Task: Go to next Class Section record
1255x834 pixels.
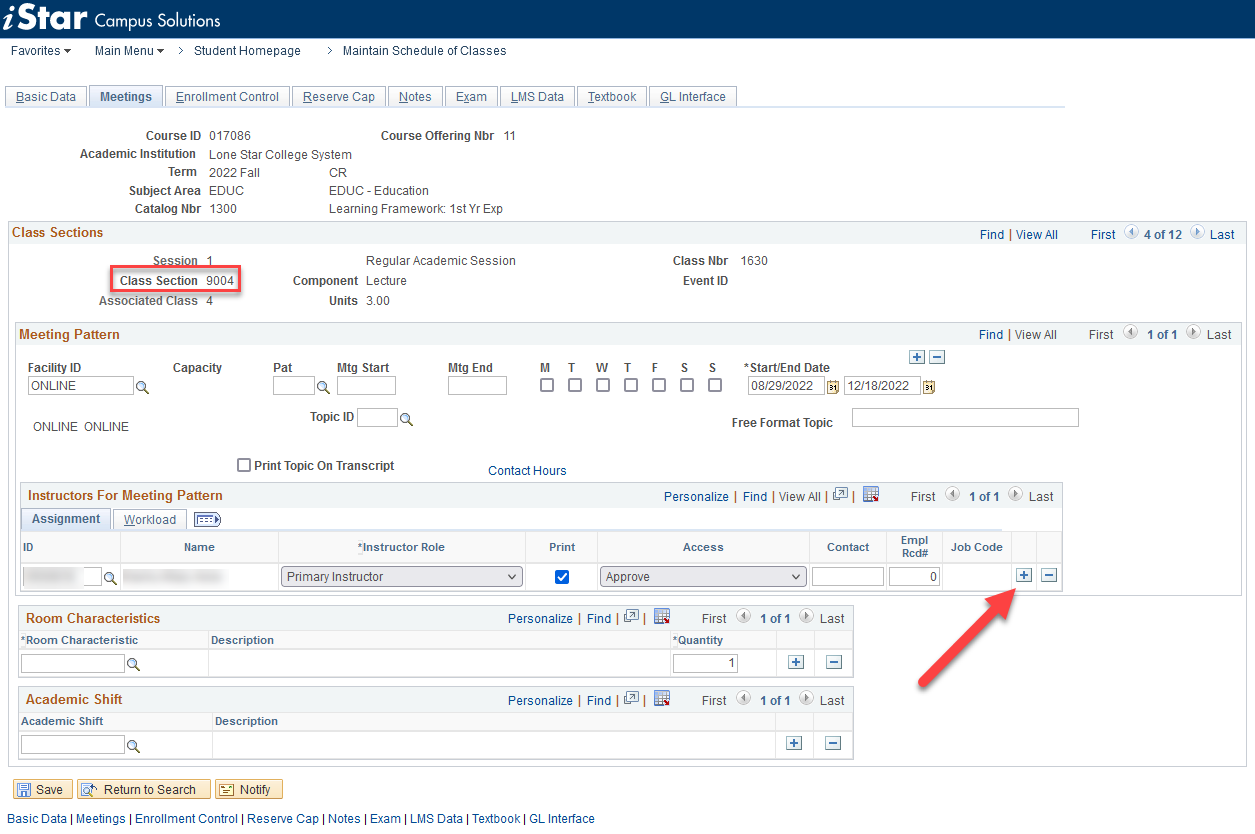Action: [x=1197, y=233]
